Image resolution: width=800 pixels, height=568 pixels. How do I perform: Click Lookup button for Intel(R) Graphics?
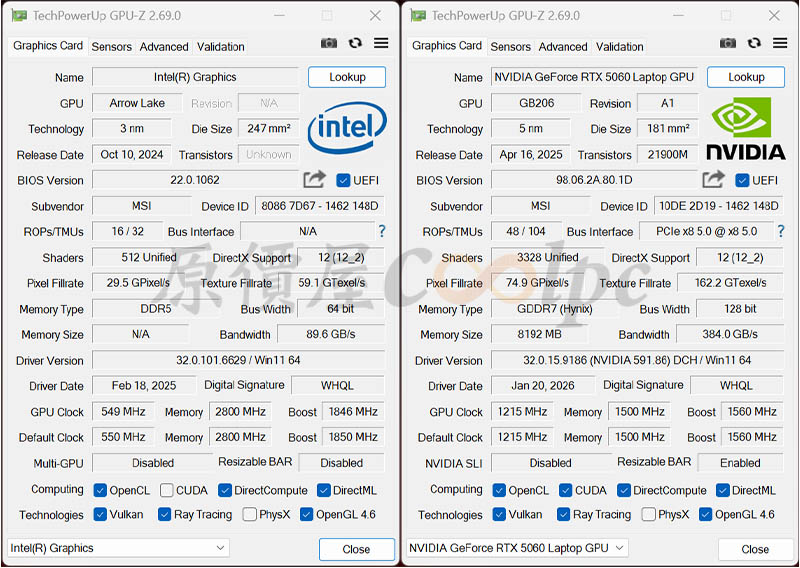[346, 77]
